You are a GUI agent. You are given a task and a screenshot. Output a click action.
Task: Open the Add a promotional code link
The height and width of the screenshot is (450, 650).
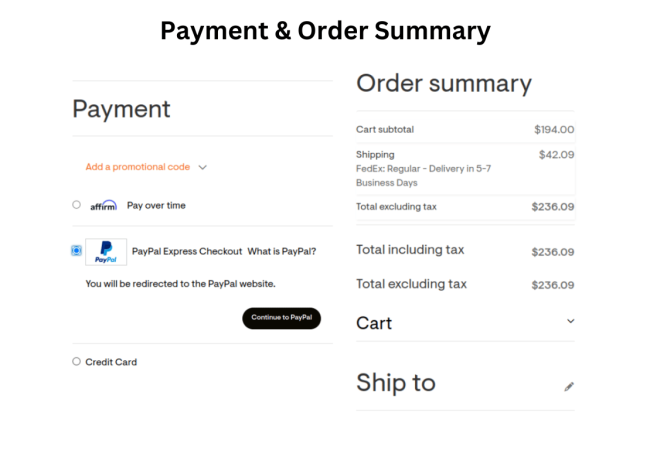click(137, 167)
